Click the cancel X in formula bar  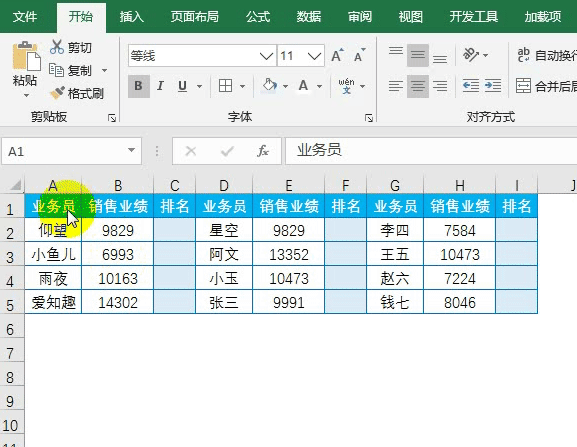click(191, 151)
